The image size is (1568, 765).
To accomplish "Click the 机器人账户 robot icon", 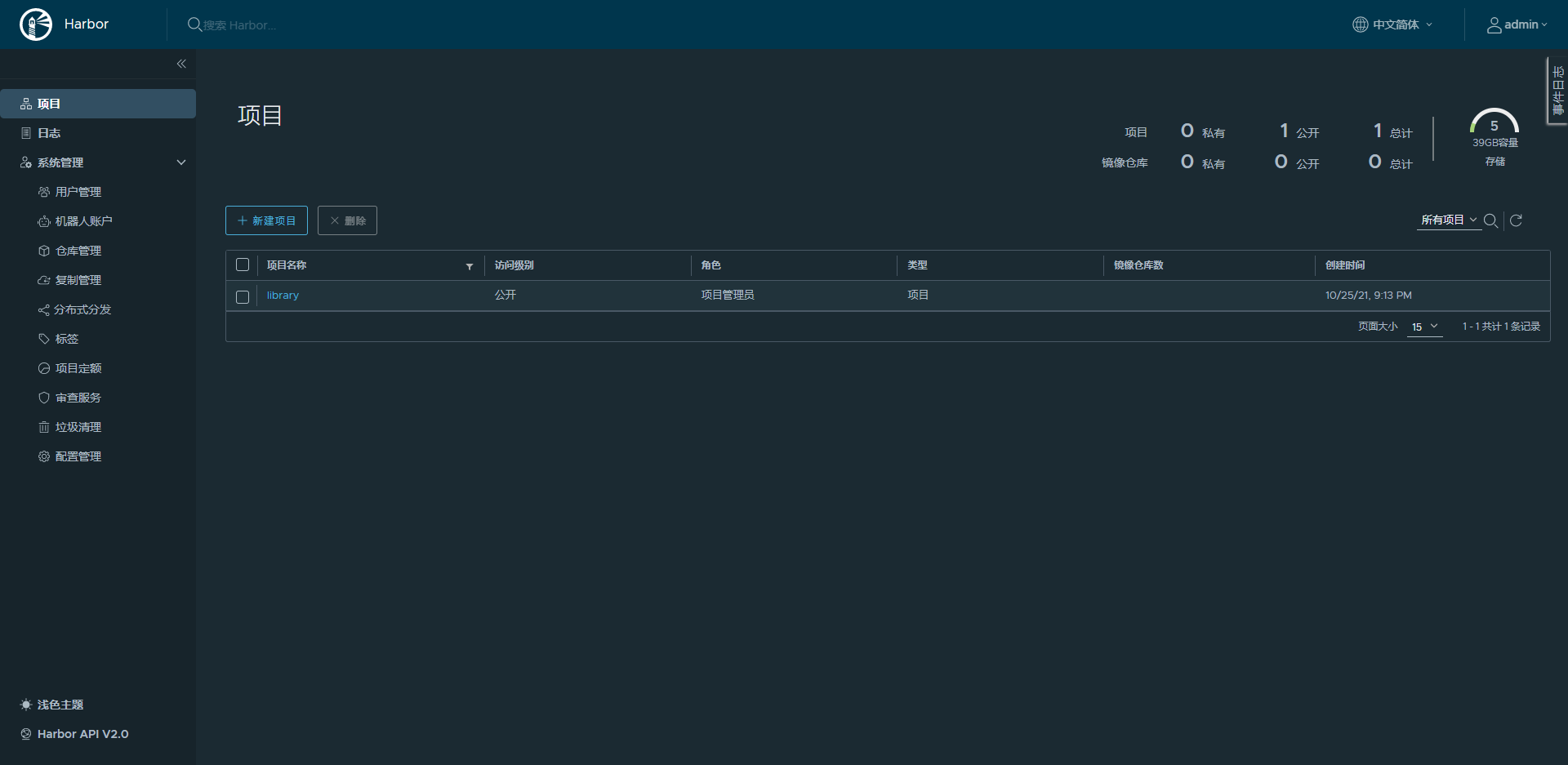I will pyautogui.click(x=44, y=221).
